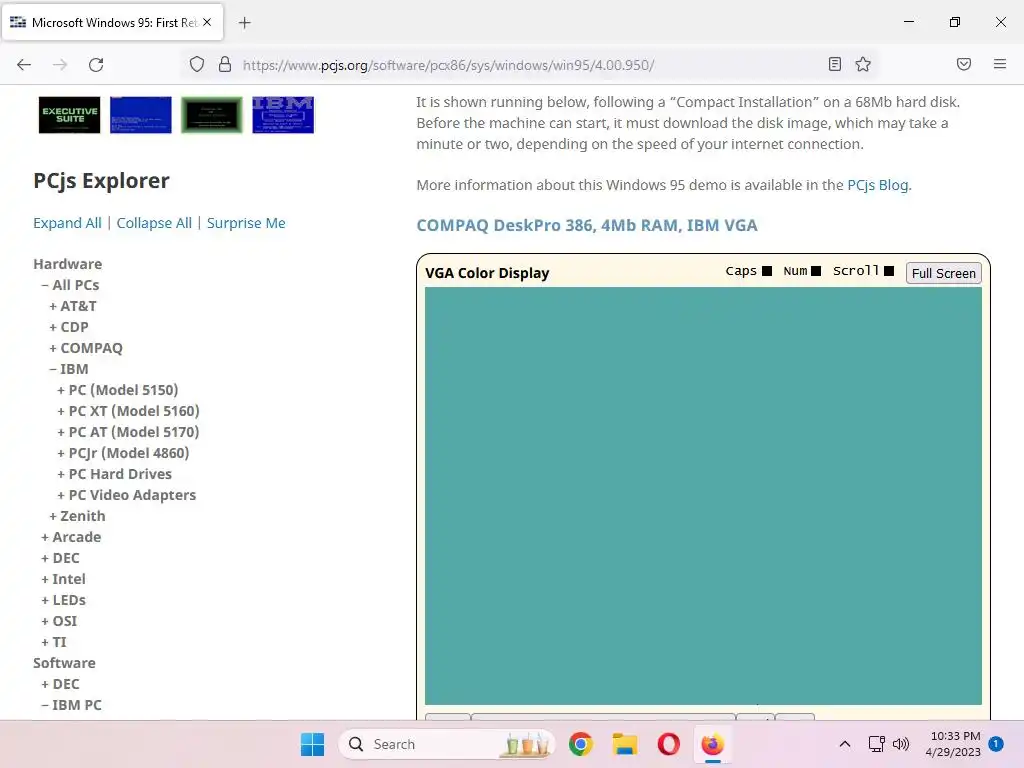
Task: Expand the AT&T tree node
Action: pyautogui.click(x=72, y=306)
